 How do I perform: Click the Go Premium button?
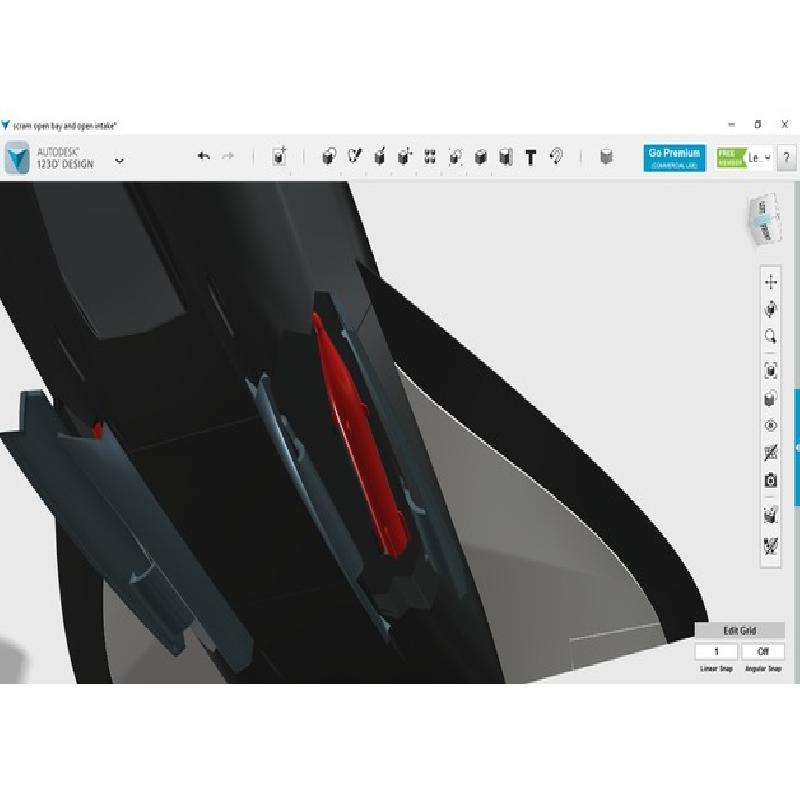[x=674, y=158]
